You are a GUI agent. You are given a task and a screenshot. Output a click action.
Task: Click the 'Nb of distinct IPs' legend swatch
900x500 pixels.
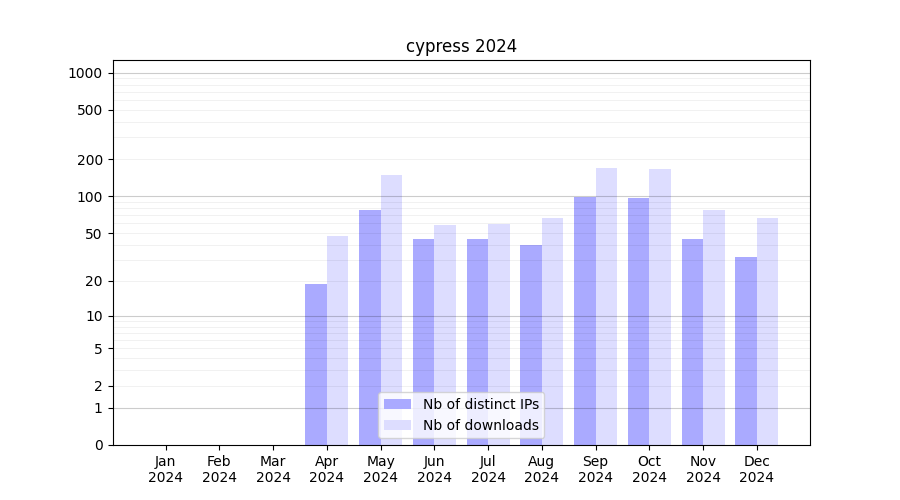pos(397,404)
